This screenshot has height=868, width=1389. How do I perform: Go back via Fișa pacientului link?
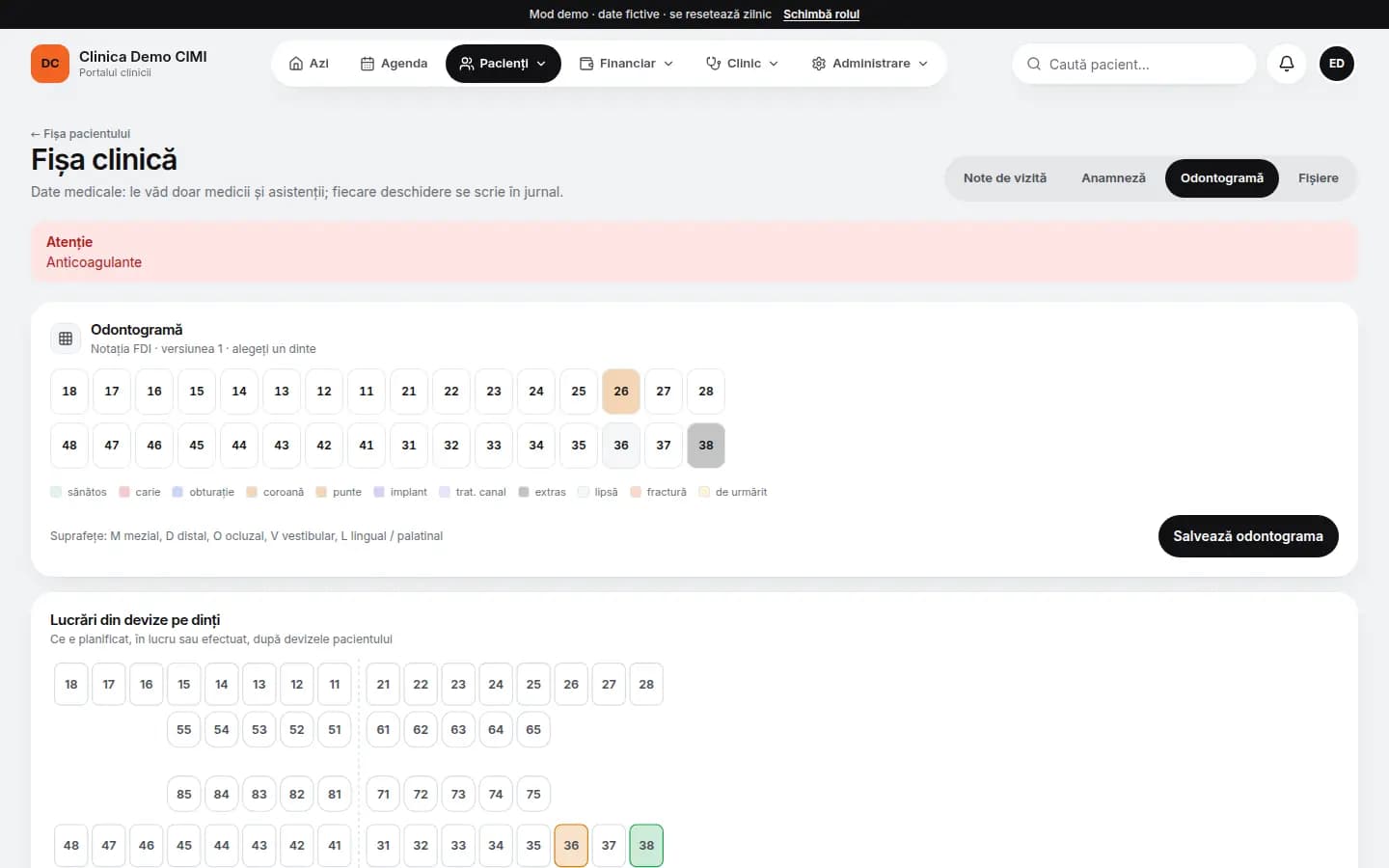[x=80, y=134]
